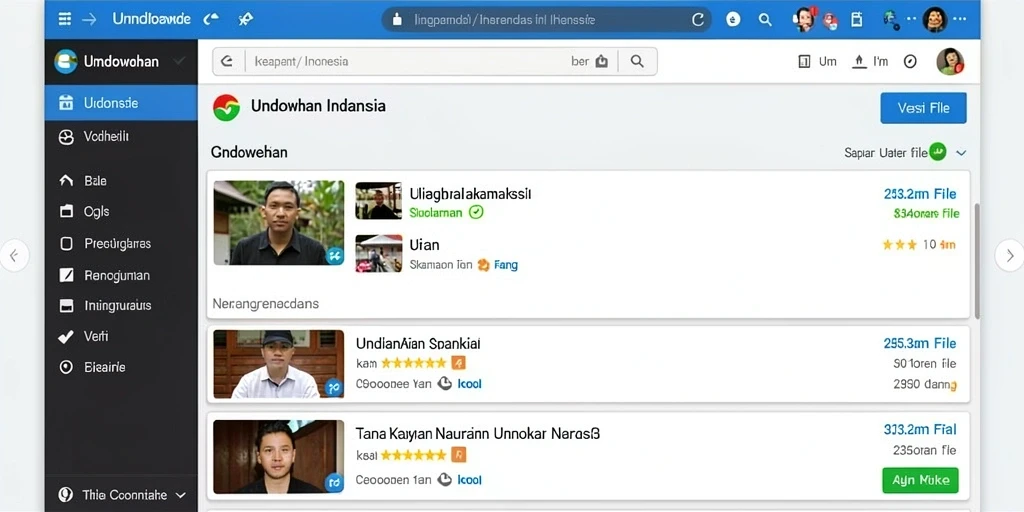Open the clipboard icon in top bar
Image resolution: width=1024 pixels, height=512 pixels.
click(x=857, y=20)
